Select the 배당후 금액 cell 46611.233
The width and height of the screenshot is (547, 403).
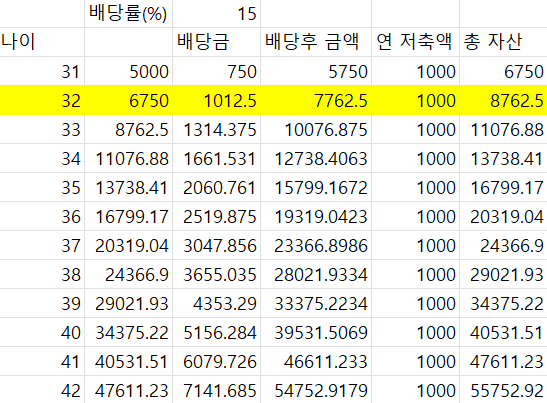pyautogui.click(x=316, y=361)
